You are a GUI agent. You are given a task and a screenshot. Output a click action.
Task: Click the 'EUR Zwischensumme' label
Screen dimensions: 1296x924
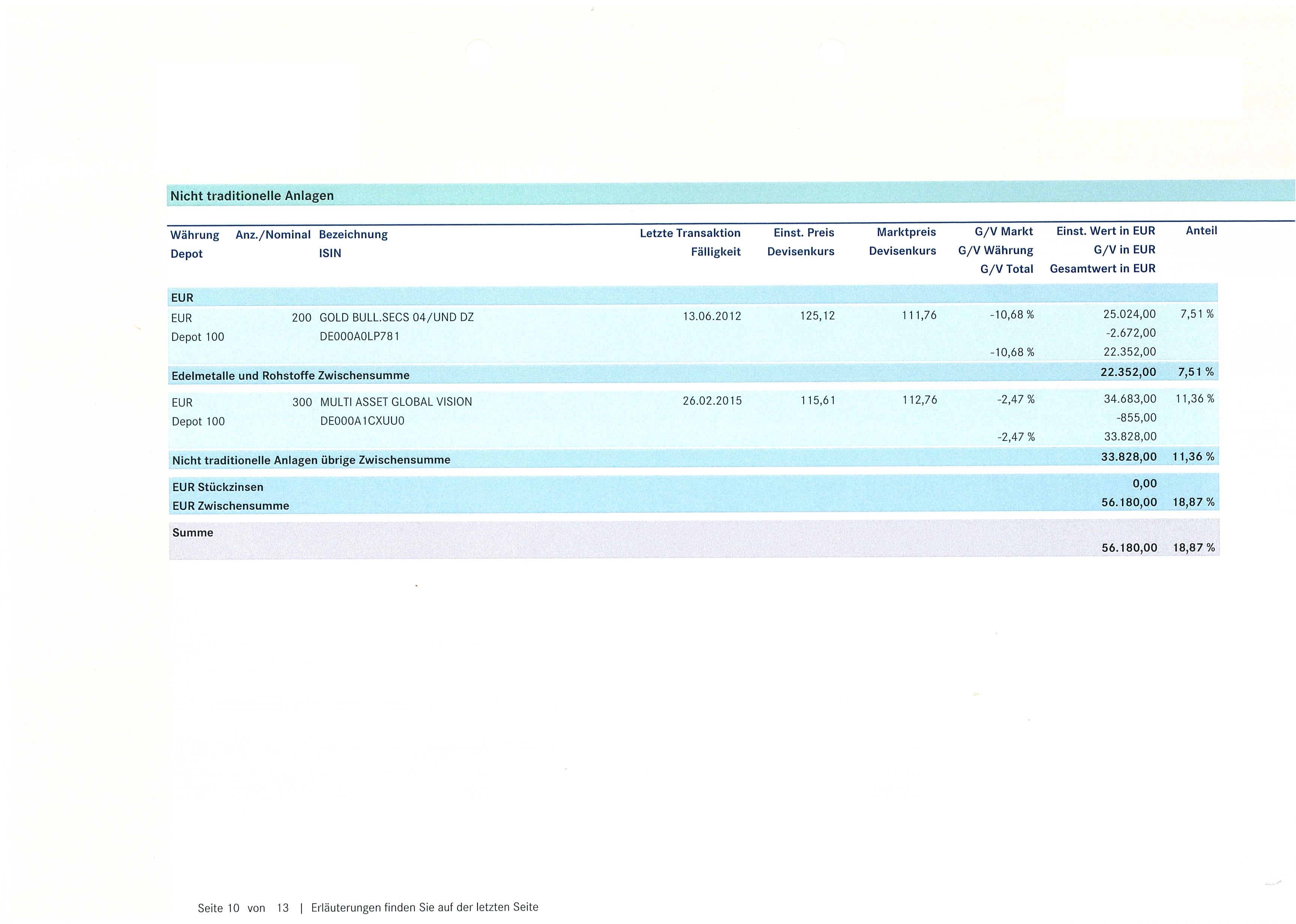(x=230, y=506)
